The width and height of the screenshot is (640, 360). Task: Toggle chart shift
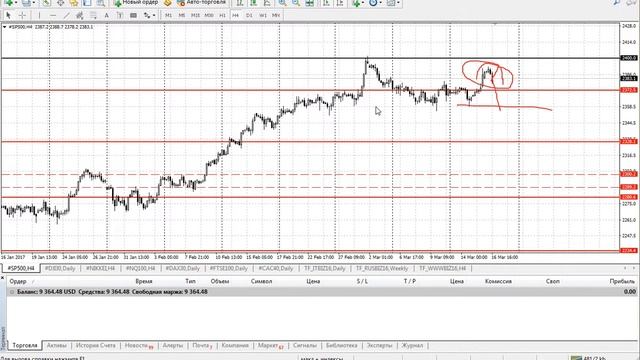pos(340,2)
